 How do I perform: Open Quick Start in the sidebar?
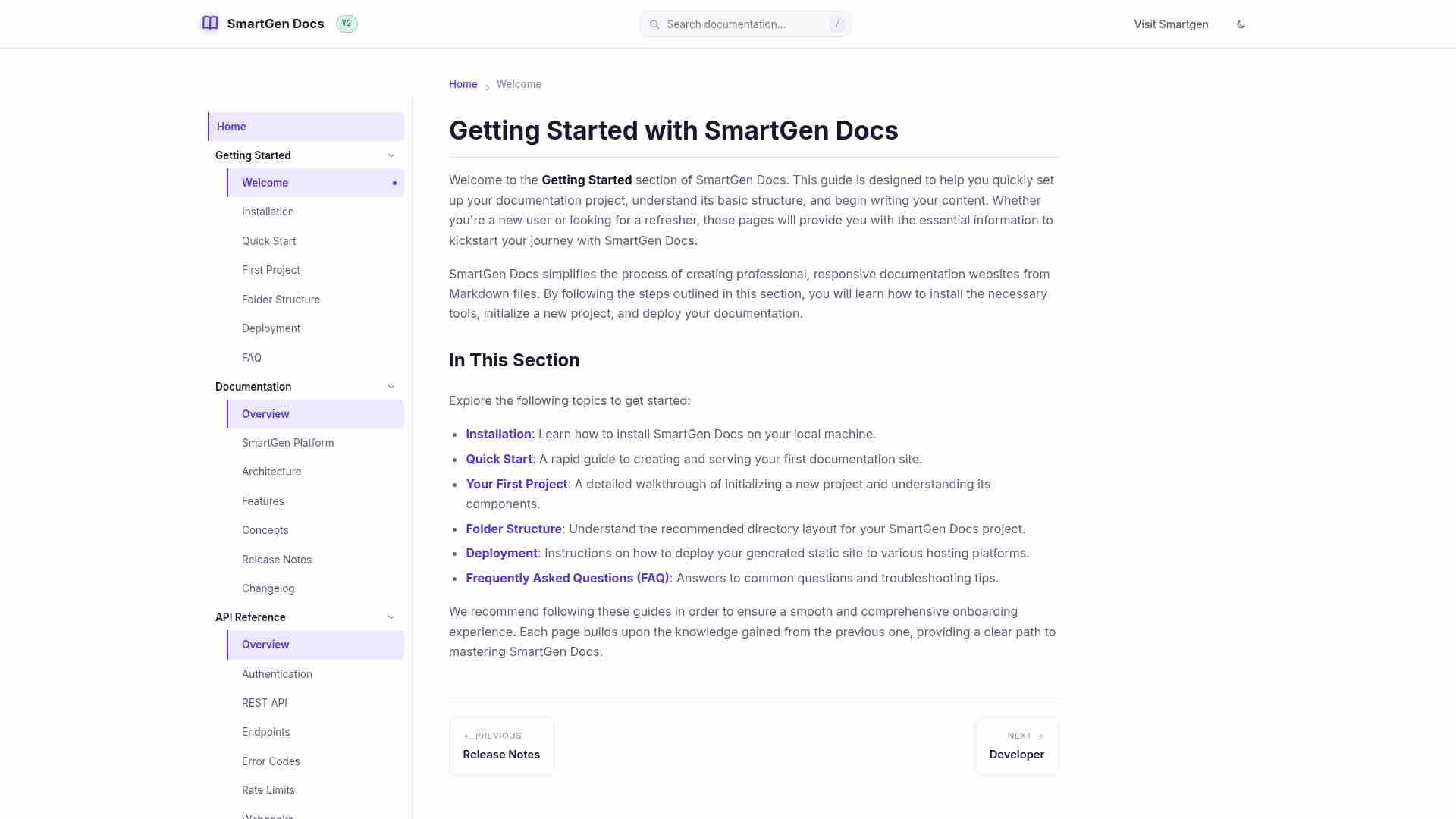point(315,241)
